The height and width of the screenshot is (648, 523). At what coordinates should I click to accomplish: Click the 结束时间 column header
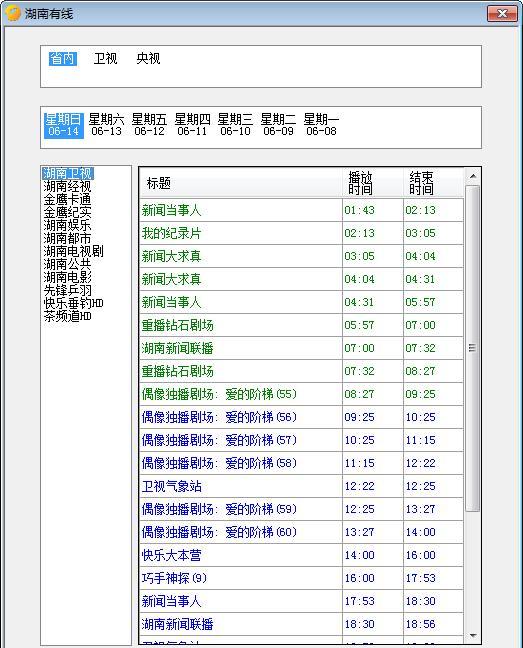pos(433,183)
